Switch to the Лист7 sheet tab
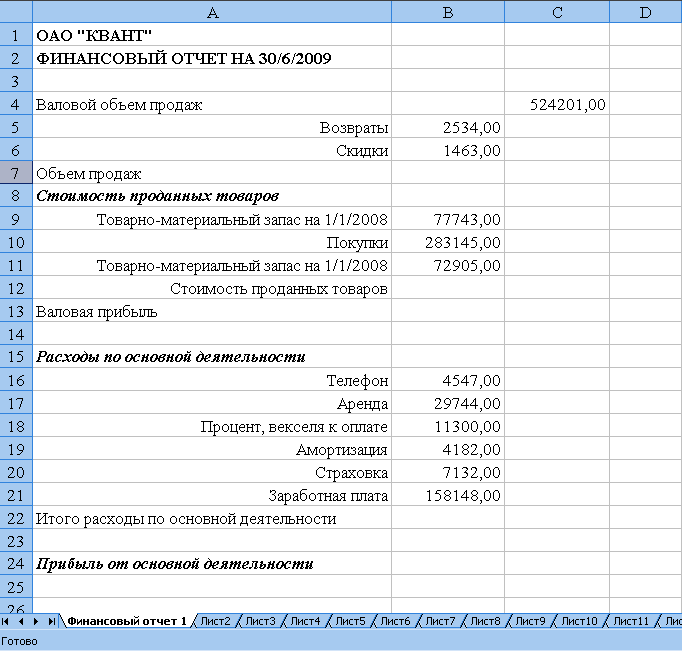 click(x=440, y=621)
